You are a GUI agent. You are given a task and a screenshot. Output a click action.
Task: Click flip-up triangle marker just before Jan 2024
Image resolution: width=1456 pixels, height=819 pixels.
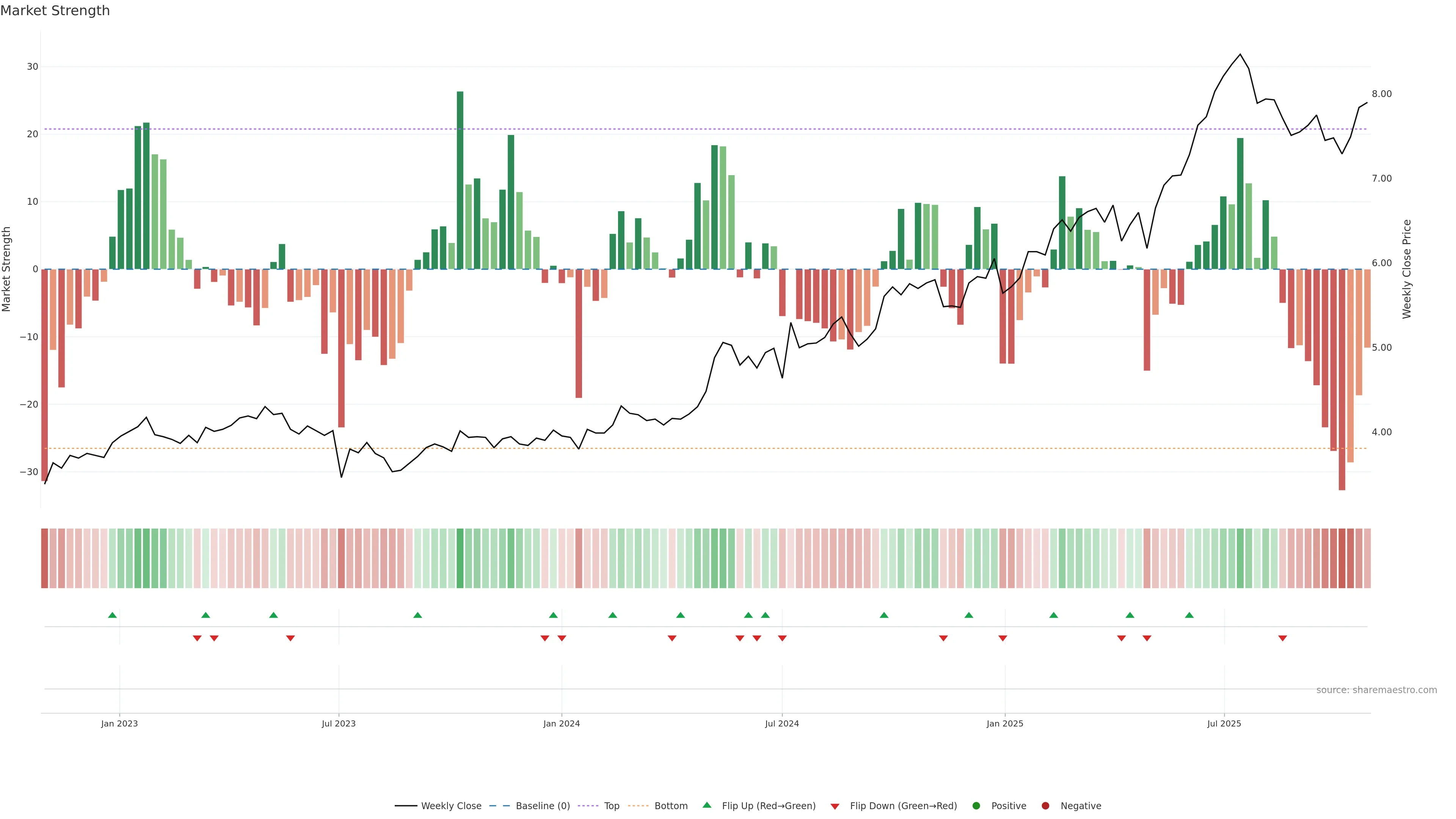coord(553,615)
